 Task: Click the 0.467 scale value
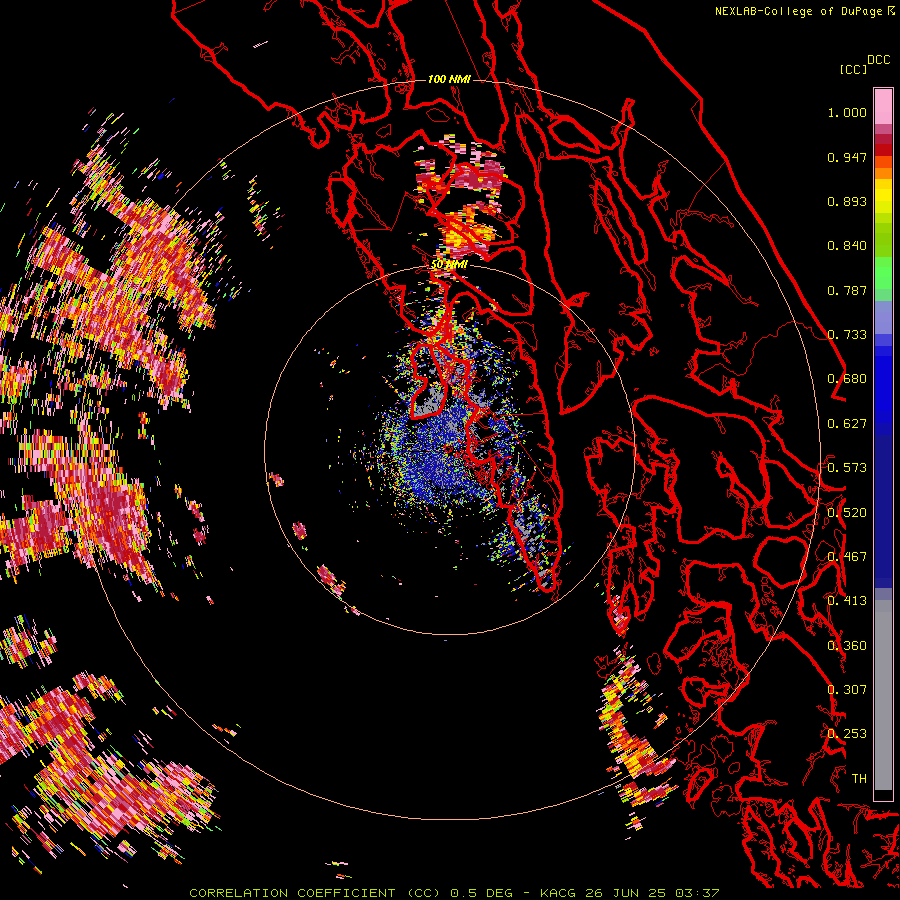tap(847, 557)
